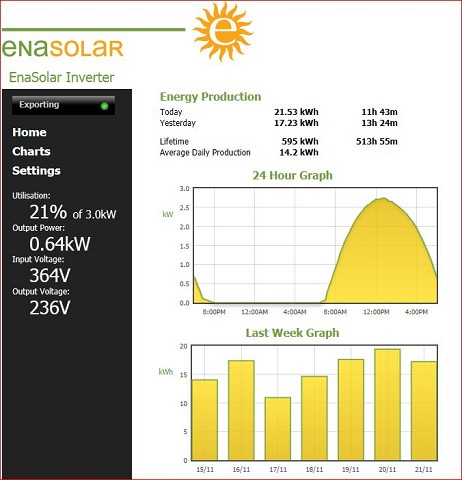Click the 16/11 bar in weekly graph
Screen dimensions: 462x480
241,410
